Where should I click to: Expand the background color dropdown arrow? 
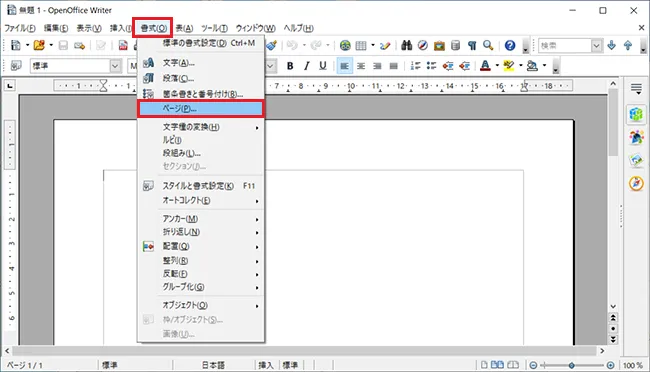click(x=544, y=66)
